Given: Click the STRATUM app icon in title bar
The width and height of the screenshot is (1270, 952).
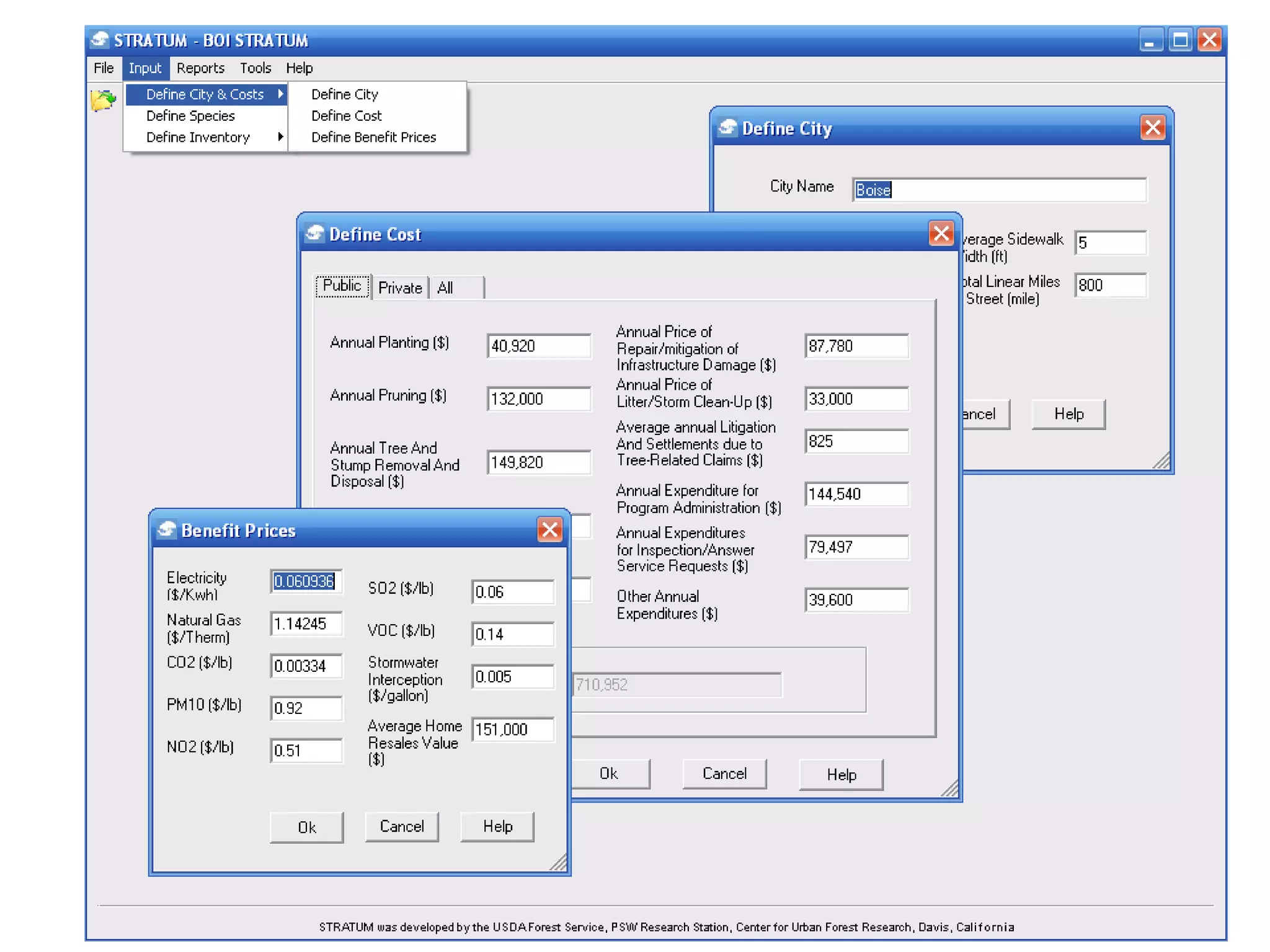Looking at the screenshot, I should pos(100,40).
